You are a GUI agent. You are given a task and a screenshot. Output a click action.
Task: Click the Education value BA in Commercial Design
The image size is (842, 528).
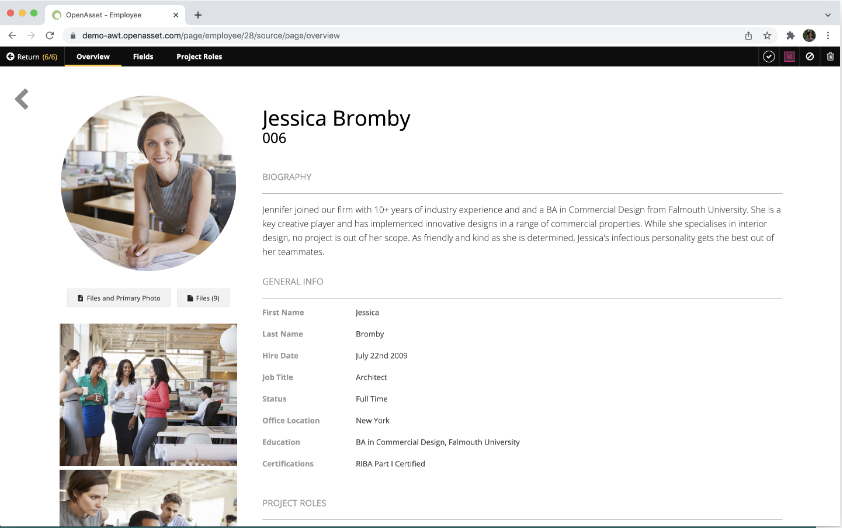[438, 442]
